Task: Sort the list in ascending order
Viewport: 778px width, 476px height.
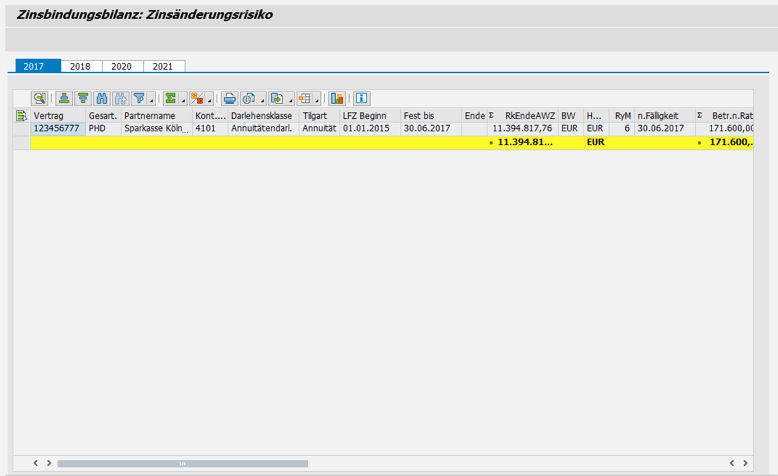Action: point(64,98)
